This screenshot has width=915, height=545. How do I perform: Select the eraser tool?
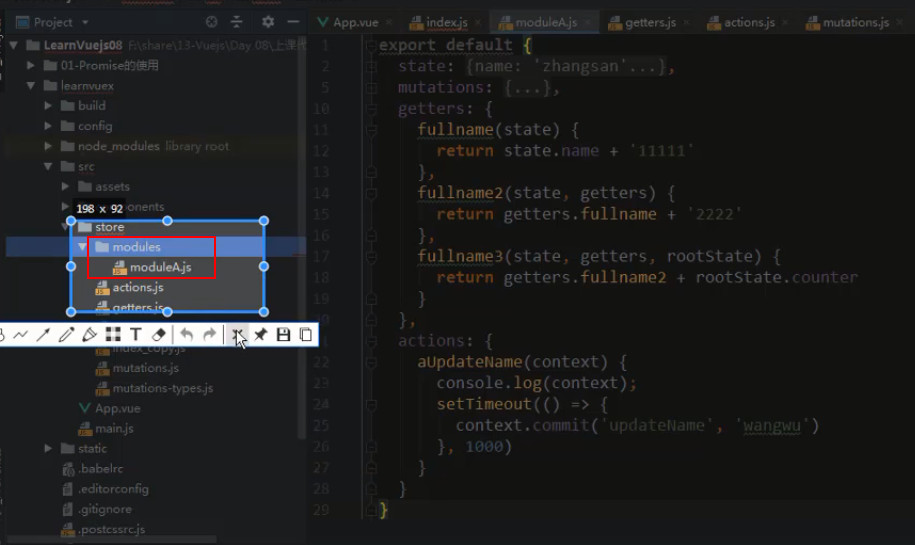point(159,334)
